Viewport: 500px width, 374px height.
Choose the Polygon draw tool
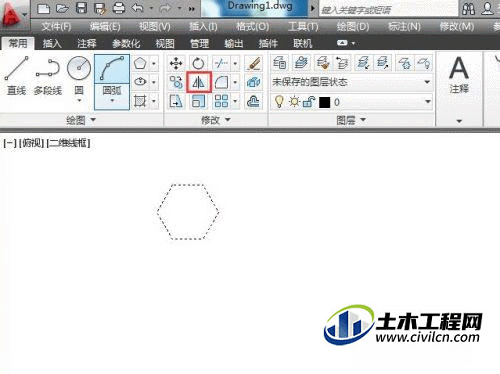coord(140,63)
